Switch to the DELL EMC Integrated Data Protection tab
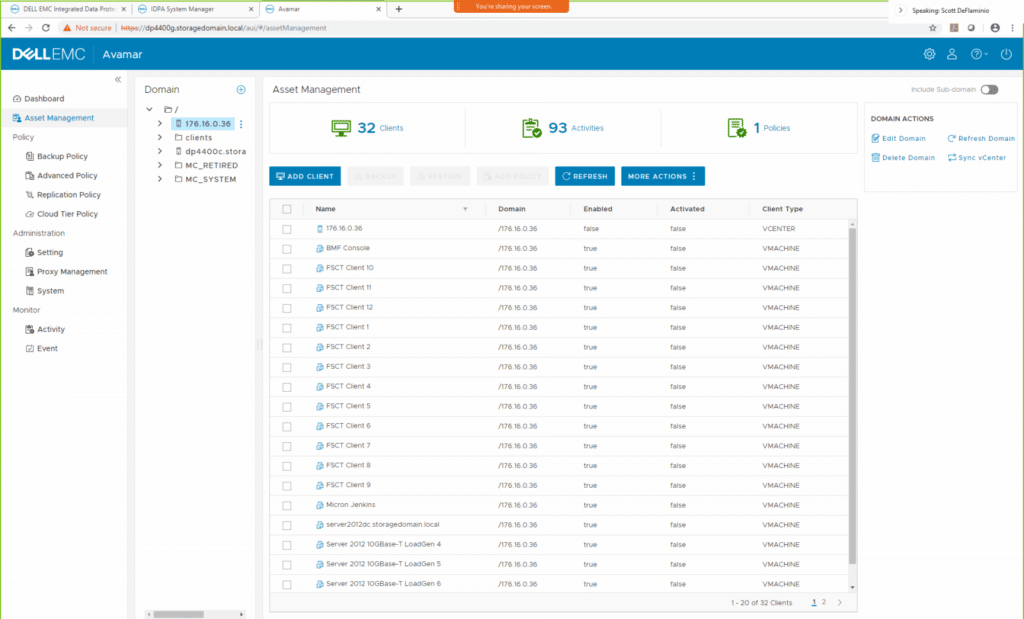Screen dimensions: 1024x619 point(68,9)
